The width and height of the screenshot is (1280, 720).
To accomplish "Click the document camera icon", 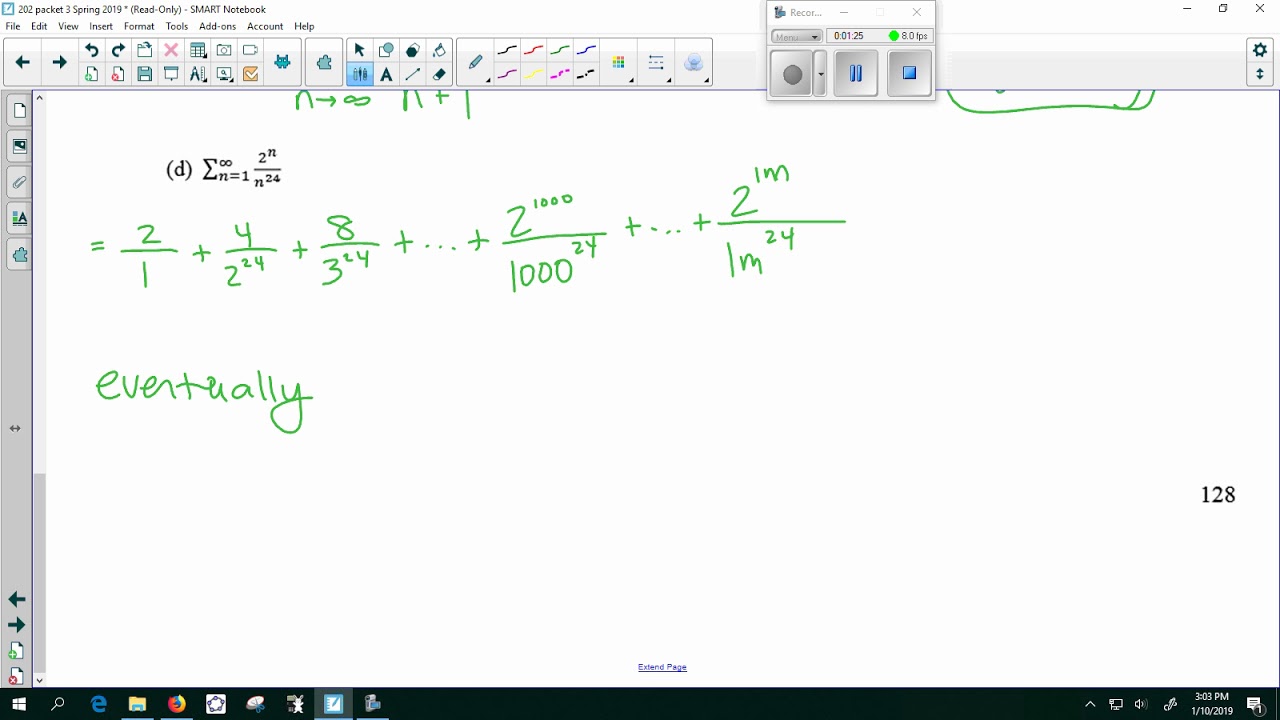I will click(250, 50).
